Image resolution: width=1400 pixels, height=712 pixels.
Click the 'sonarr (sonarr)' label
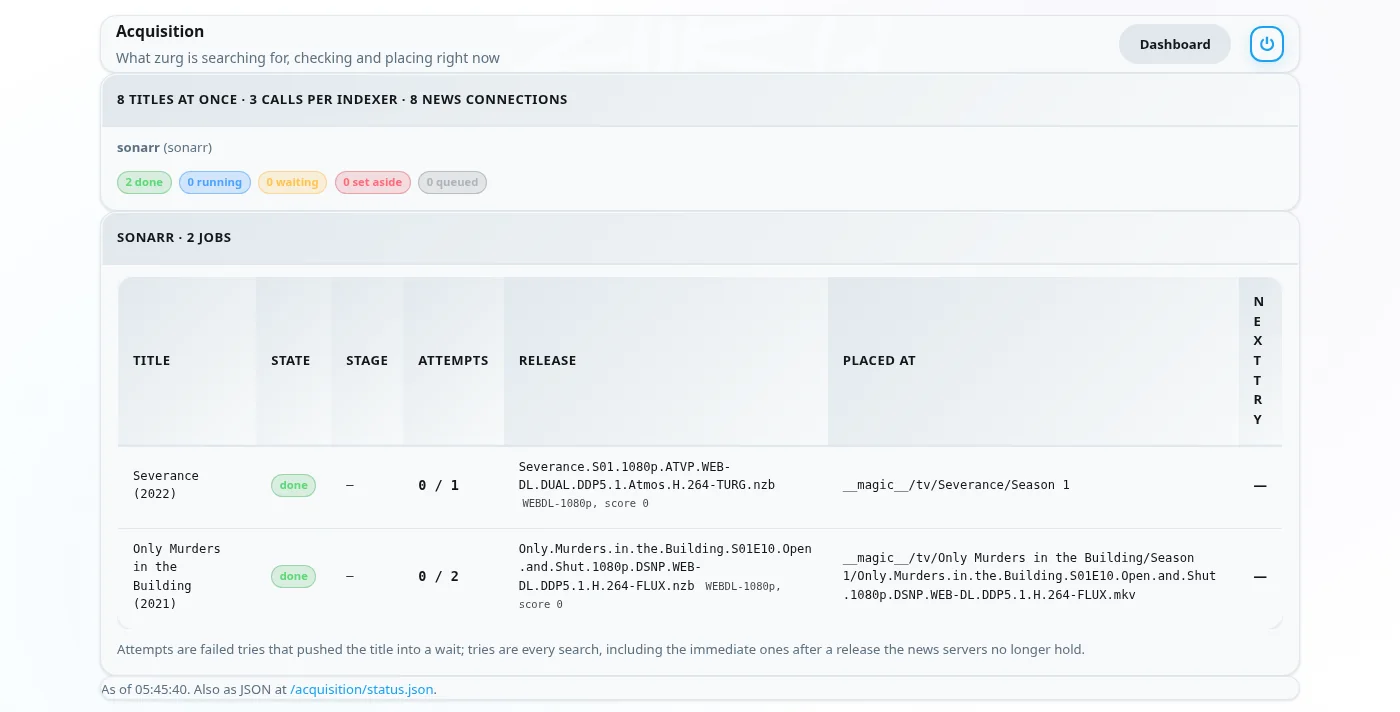(164, 148)
